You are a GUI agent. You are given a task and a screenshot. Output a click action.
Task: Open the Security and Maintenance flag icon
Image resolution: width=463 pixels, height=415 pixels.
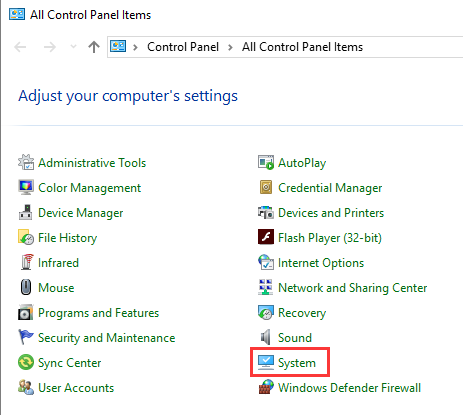coord(26,337)
